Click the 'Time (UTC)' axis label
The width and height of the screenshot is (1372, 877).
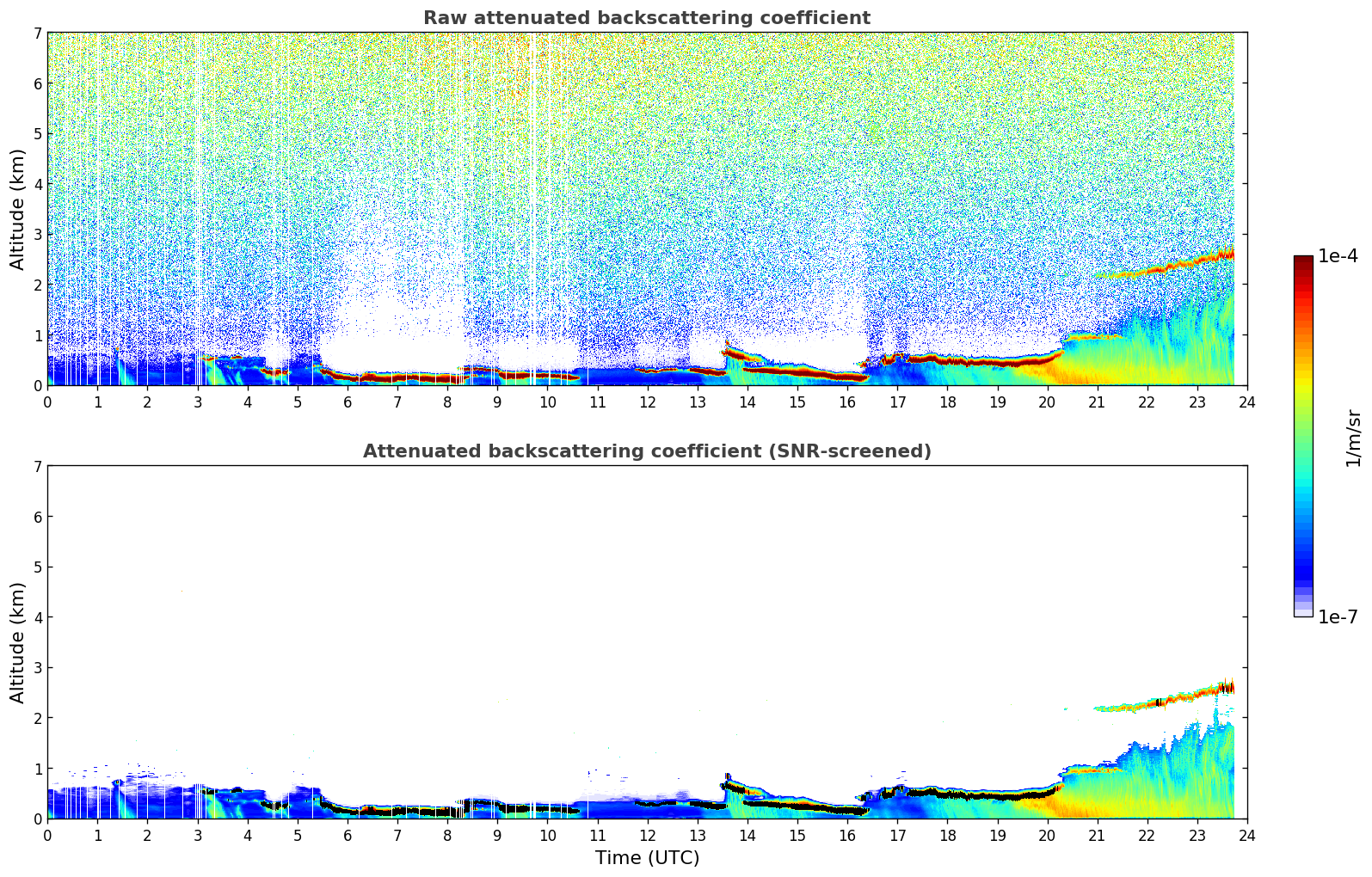647,858
